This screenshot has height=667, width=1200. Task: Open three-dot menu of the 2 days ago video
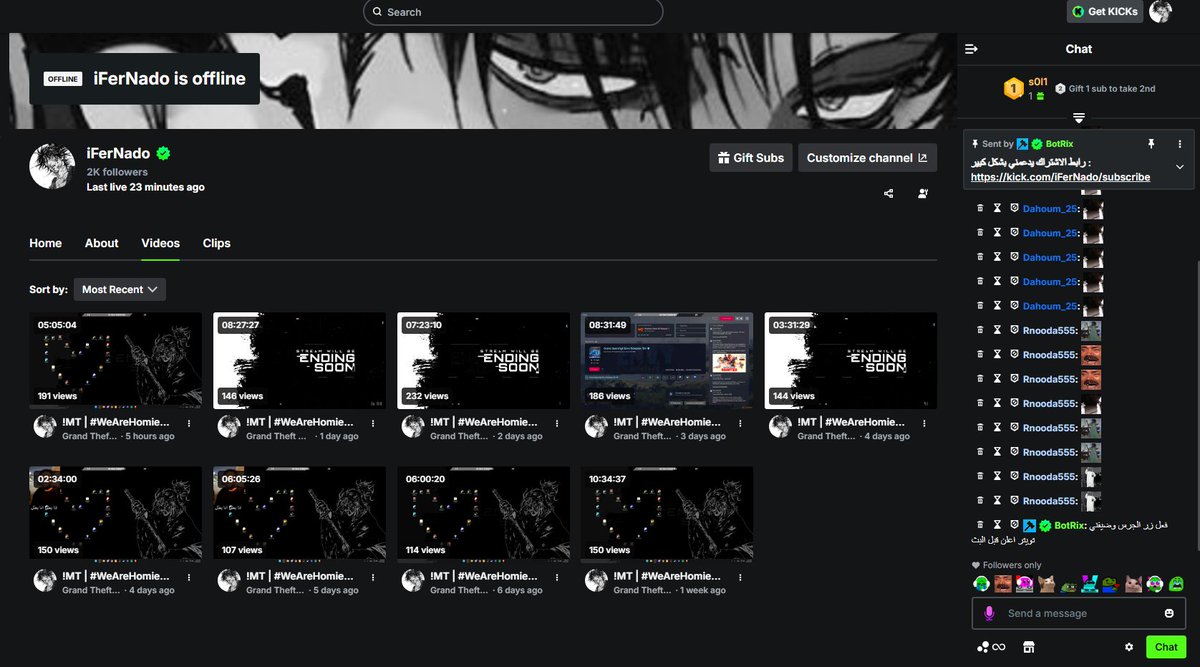coord(557,423)
